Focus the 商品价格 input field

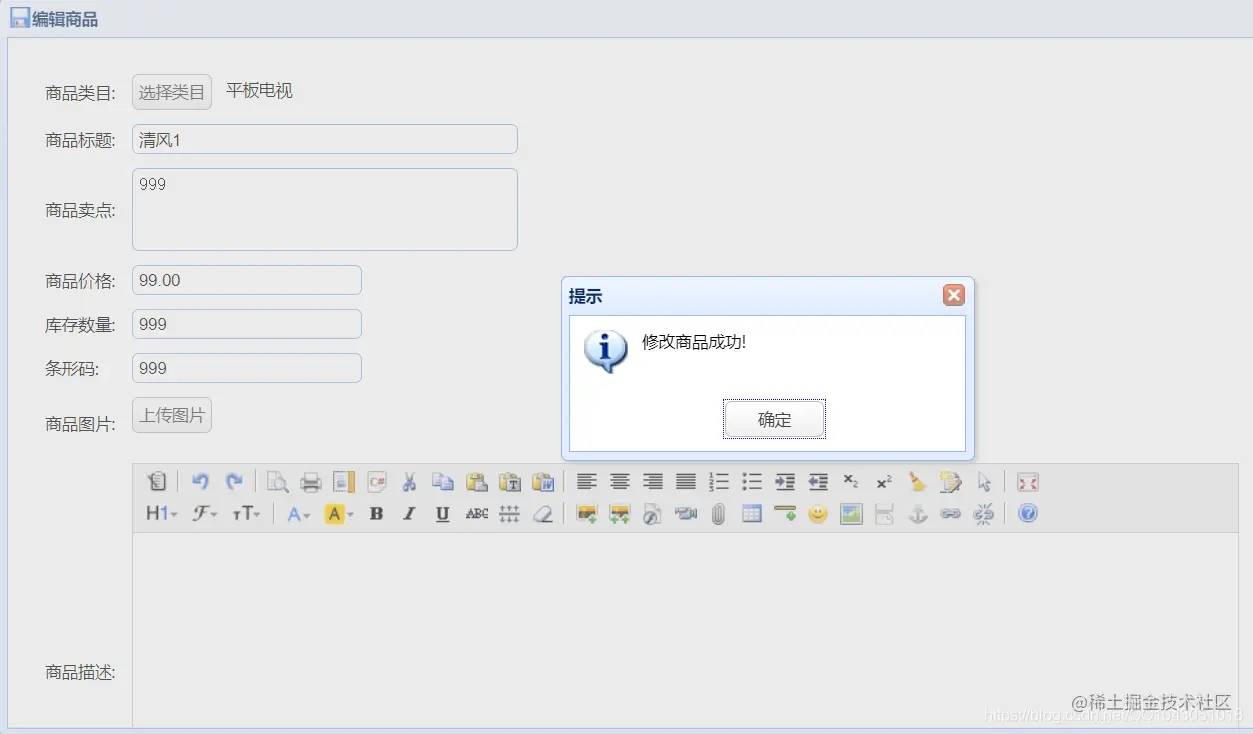coord(247,280)
